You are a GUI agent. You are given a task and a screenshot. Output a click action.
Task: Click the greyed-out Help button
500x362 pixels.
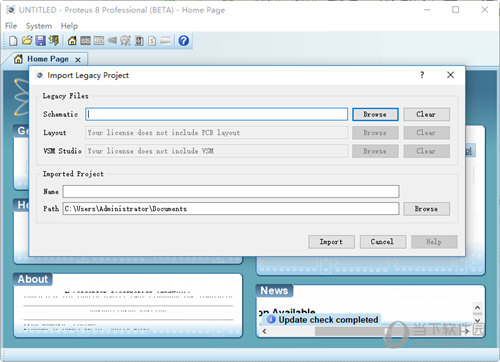[434, 242]
